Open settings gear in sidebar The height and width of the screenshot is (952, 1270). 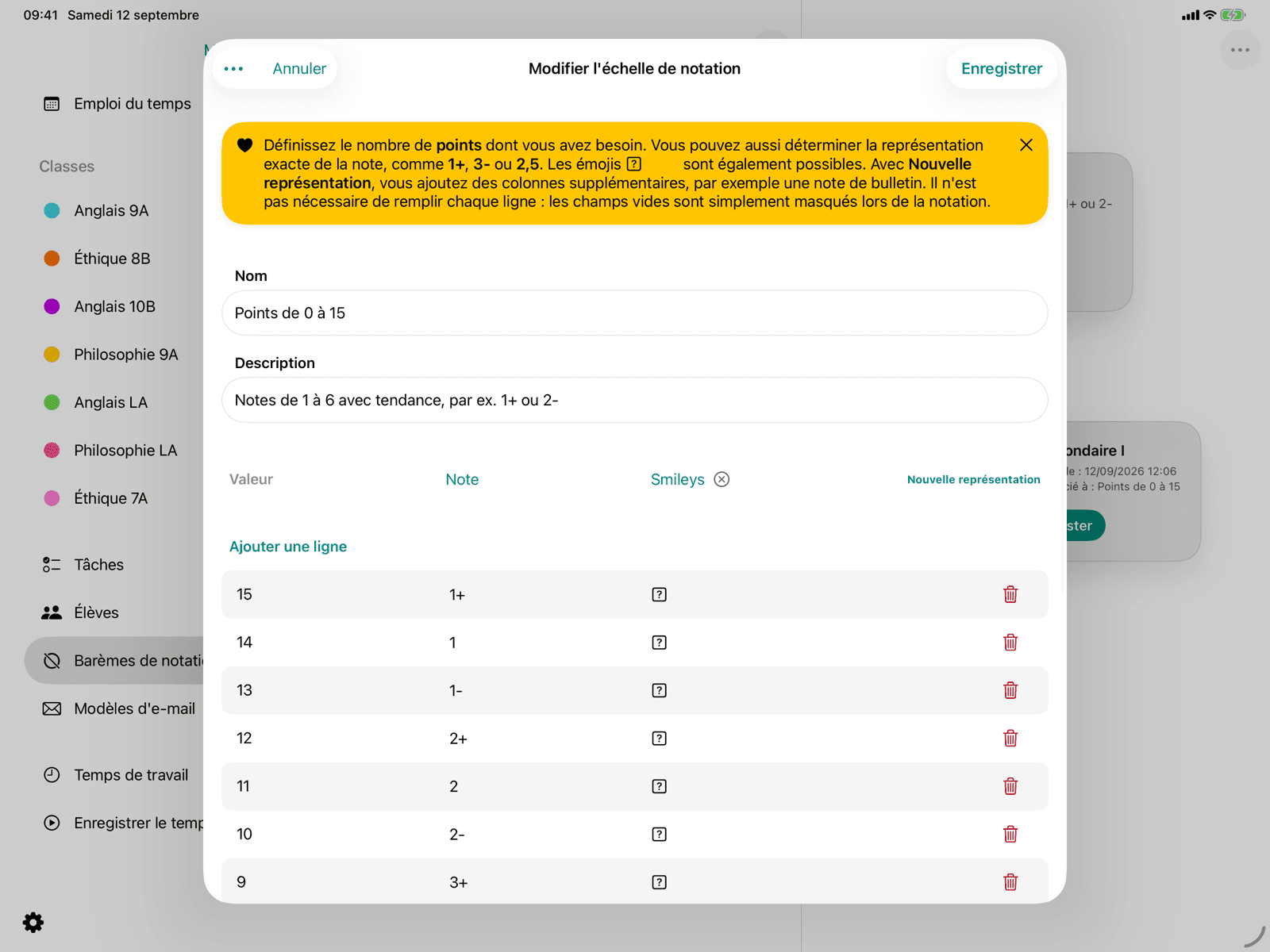[x=33, y=923]
